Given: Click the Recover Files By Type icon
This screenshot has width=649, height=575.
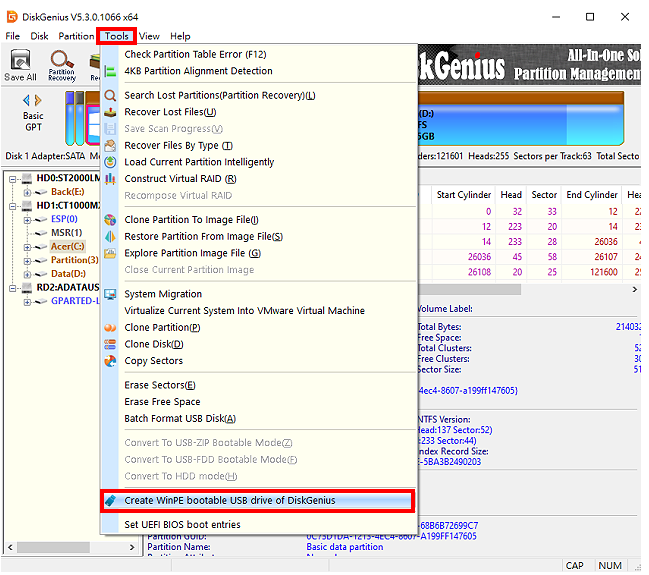Looking at the screenshot, I should [110, 146].
